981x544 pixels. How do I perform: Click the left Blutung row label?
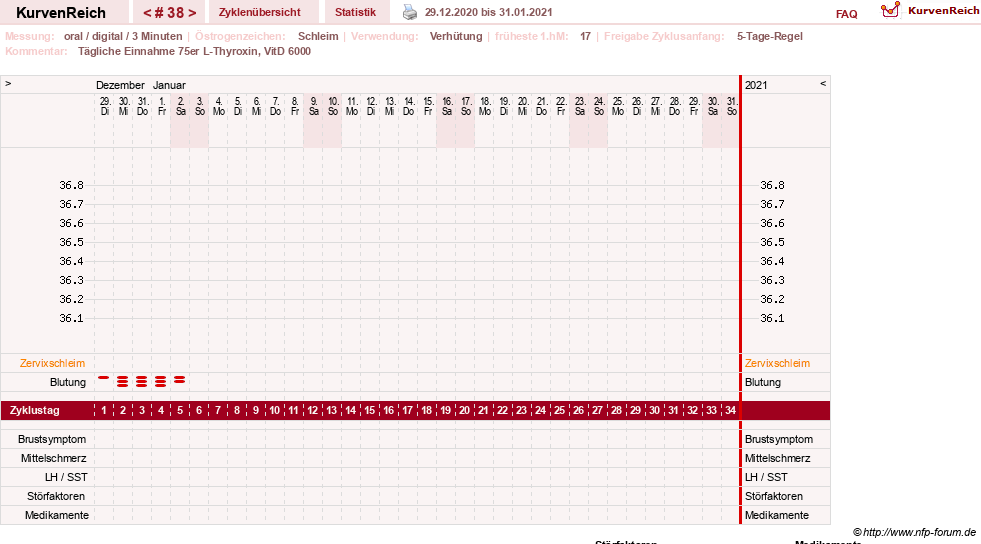click(x=68, y=382)
